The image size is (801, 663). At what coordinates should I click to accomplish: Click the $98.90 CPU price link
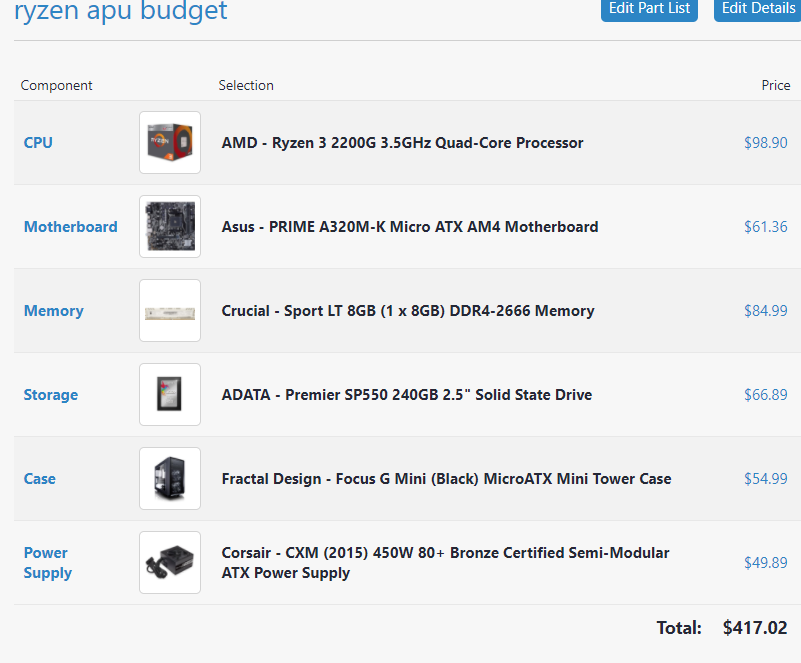point(765,143)
